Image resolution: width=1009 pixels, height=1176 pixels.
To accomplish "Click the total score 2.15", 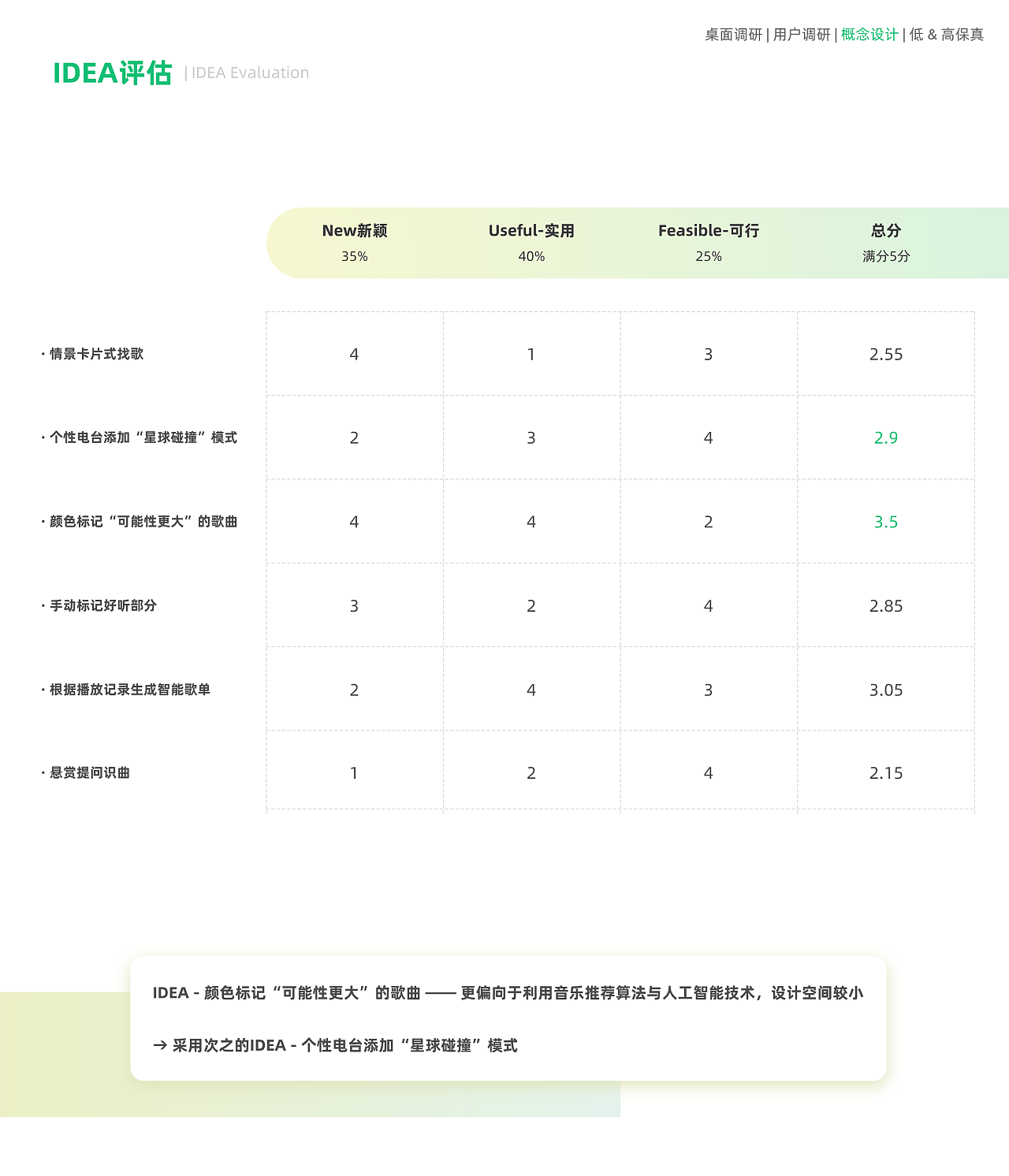I will click(886, 773).
